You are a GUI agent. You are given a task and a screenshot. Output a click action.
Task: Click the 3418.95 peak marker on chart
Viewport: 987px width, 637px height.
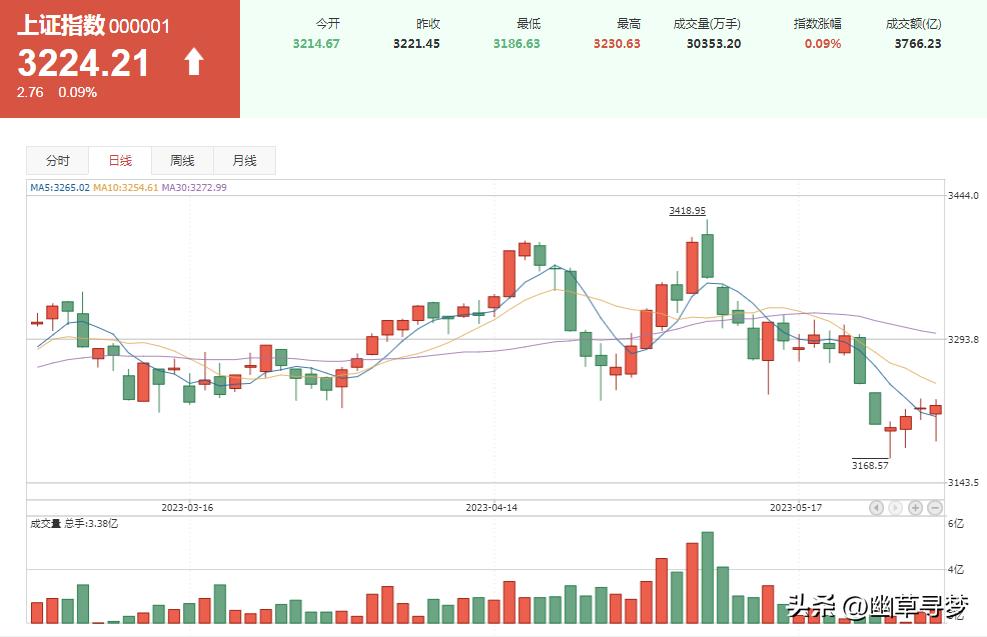688,211
